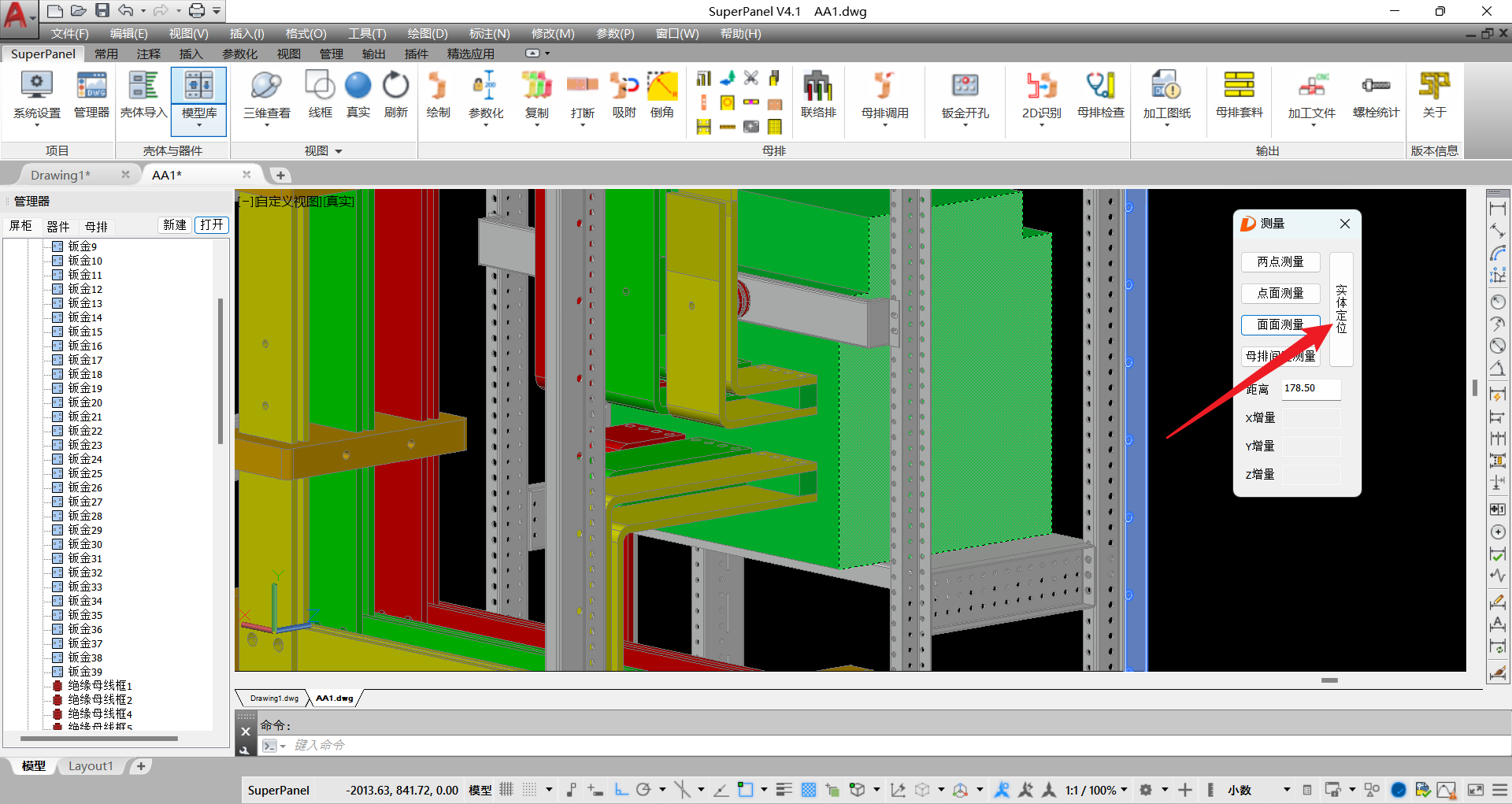Click the 新建 button in manager

click(x=175, y=225)
